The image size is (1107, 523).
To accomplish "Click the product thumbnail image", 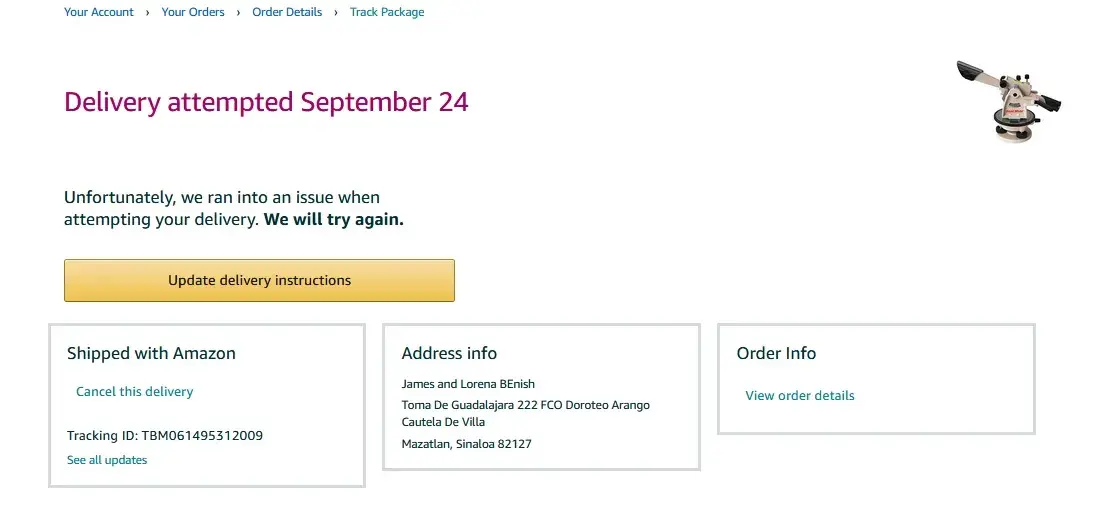I will pyautogui.click(x=1007, y=100).
